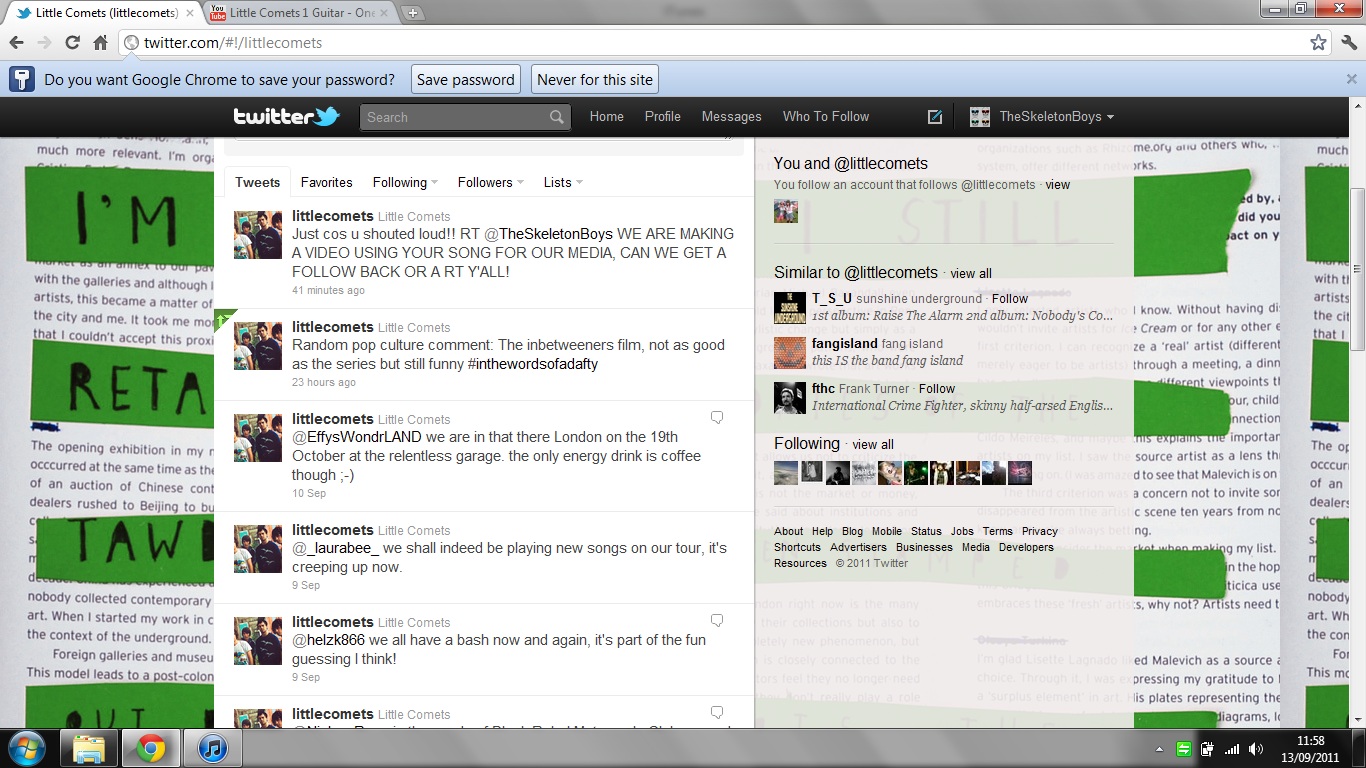Click view link under You and @littlecomets
Screen dimensions: 1366x768
[1057, 184]
